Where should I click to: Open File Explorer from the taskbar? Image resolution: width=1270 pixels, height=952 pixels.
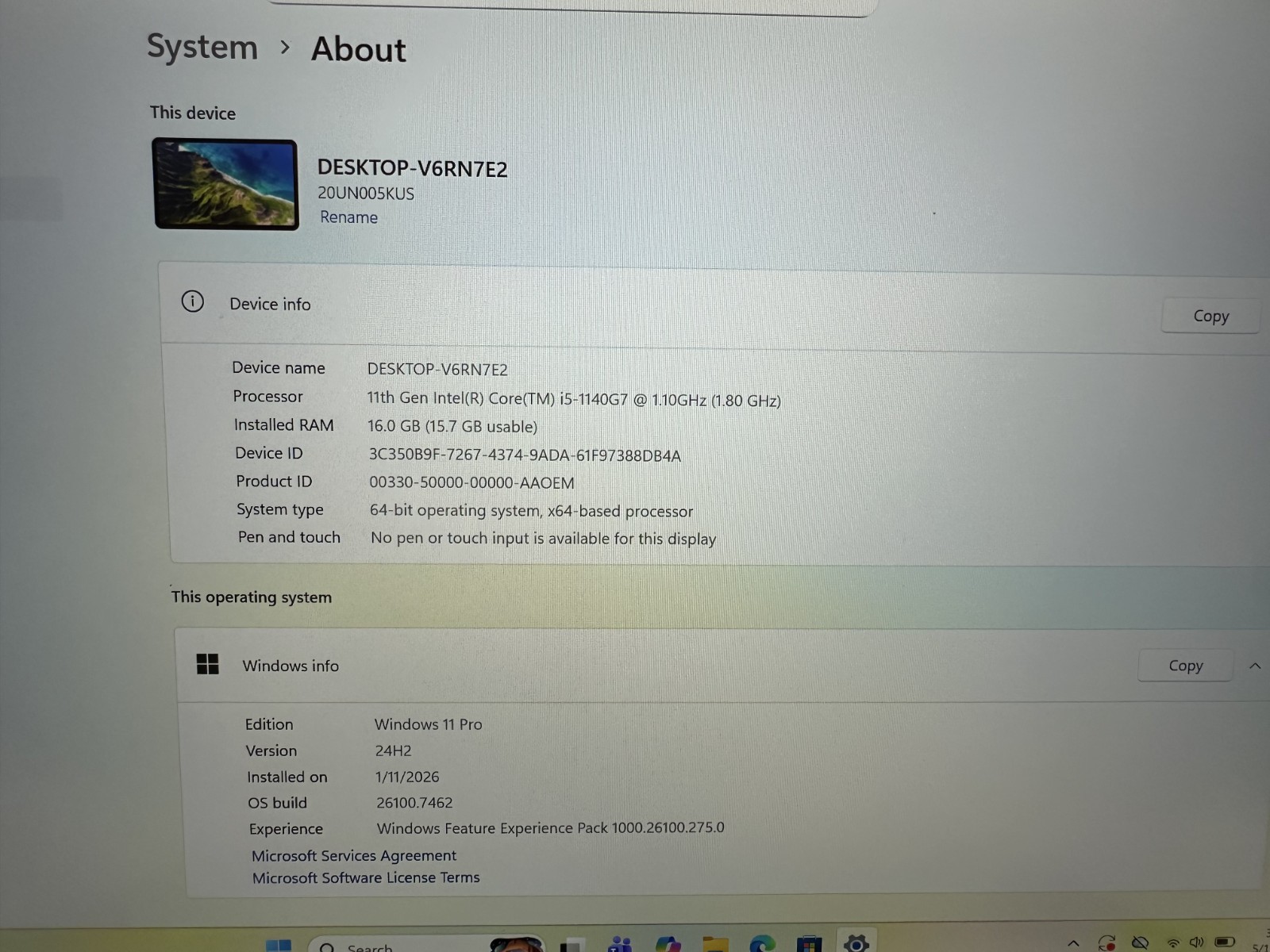[715, 945]
